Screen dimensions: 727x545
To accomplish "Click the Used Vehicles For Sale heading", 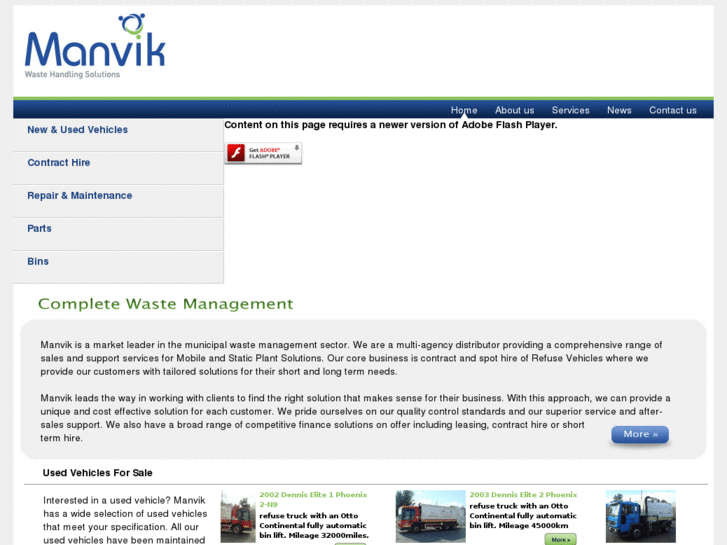I will (97, 473).
